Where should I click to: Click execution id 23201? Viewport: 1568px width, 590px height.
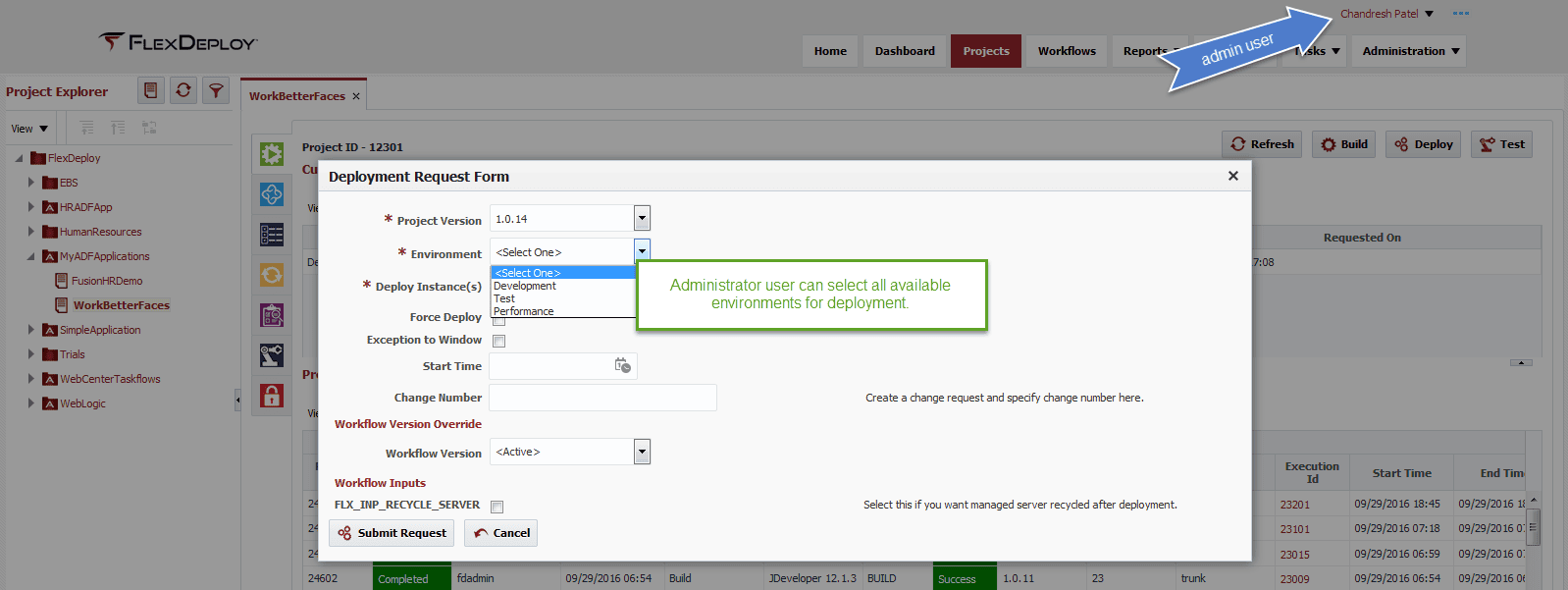(1294, 505)
